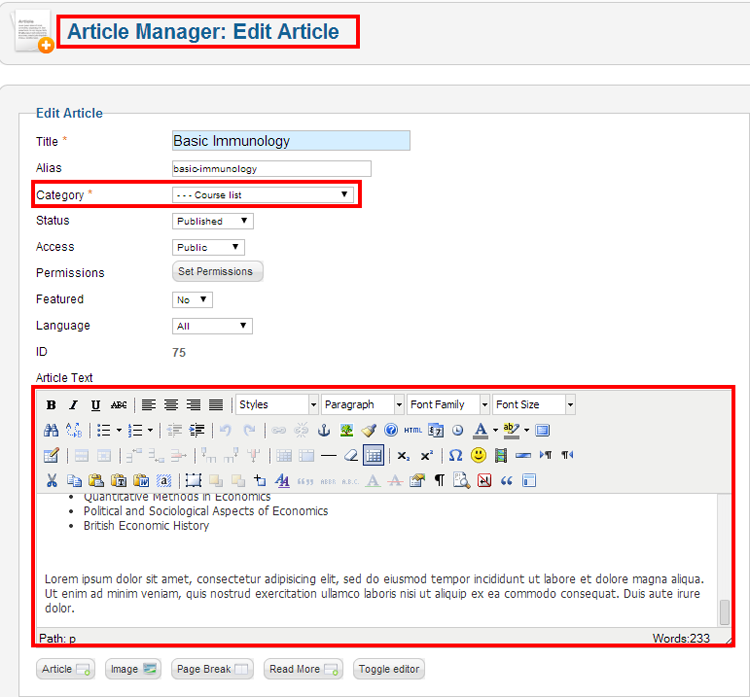Screen dimensions: 750x697
Task: Click the Set Permissions button
Action: pyautogui.click(x=217, y=272)
